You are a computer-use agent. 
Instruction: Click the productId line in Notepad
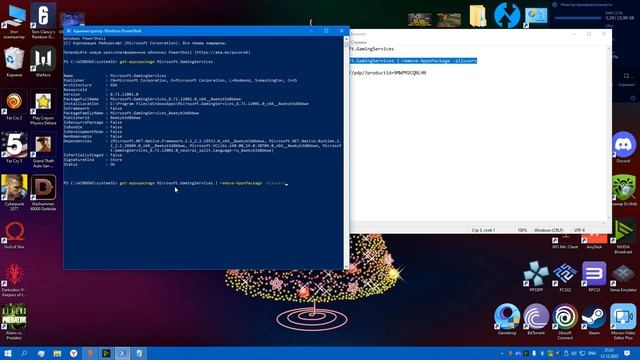pyautogui.click(x=388, y=73)
